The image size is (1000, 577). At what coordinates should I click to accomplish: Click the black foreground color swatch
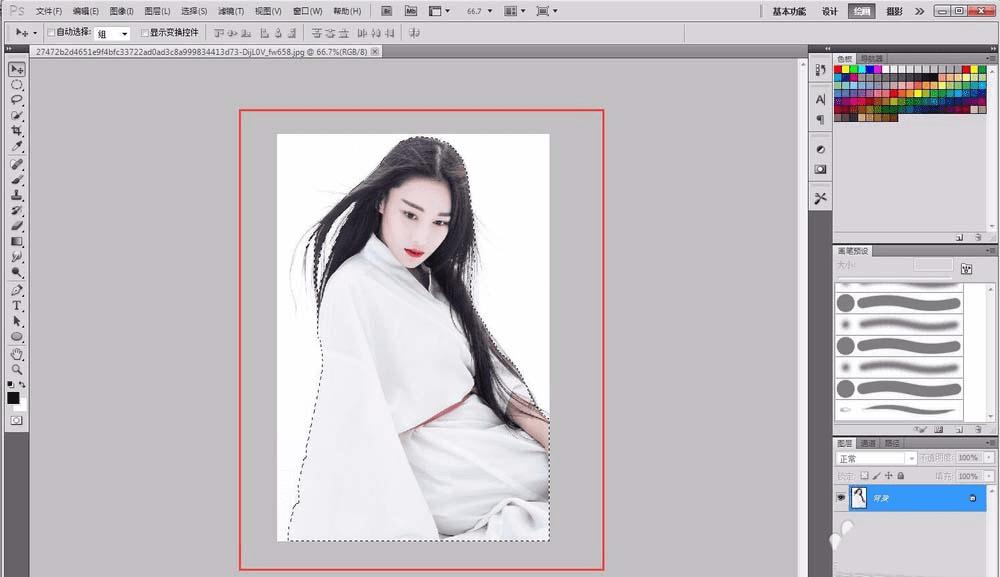coord(13,398)
